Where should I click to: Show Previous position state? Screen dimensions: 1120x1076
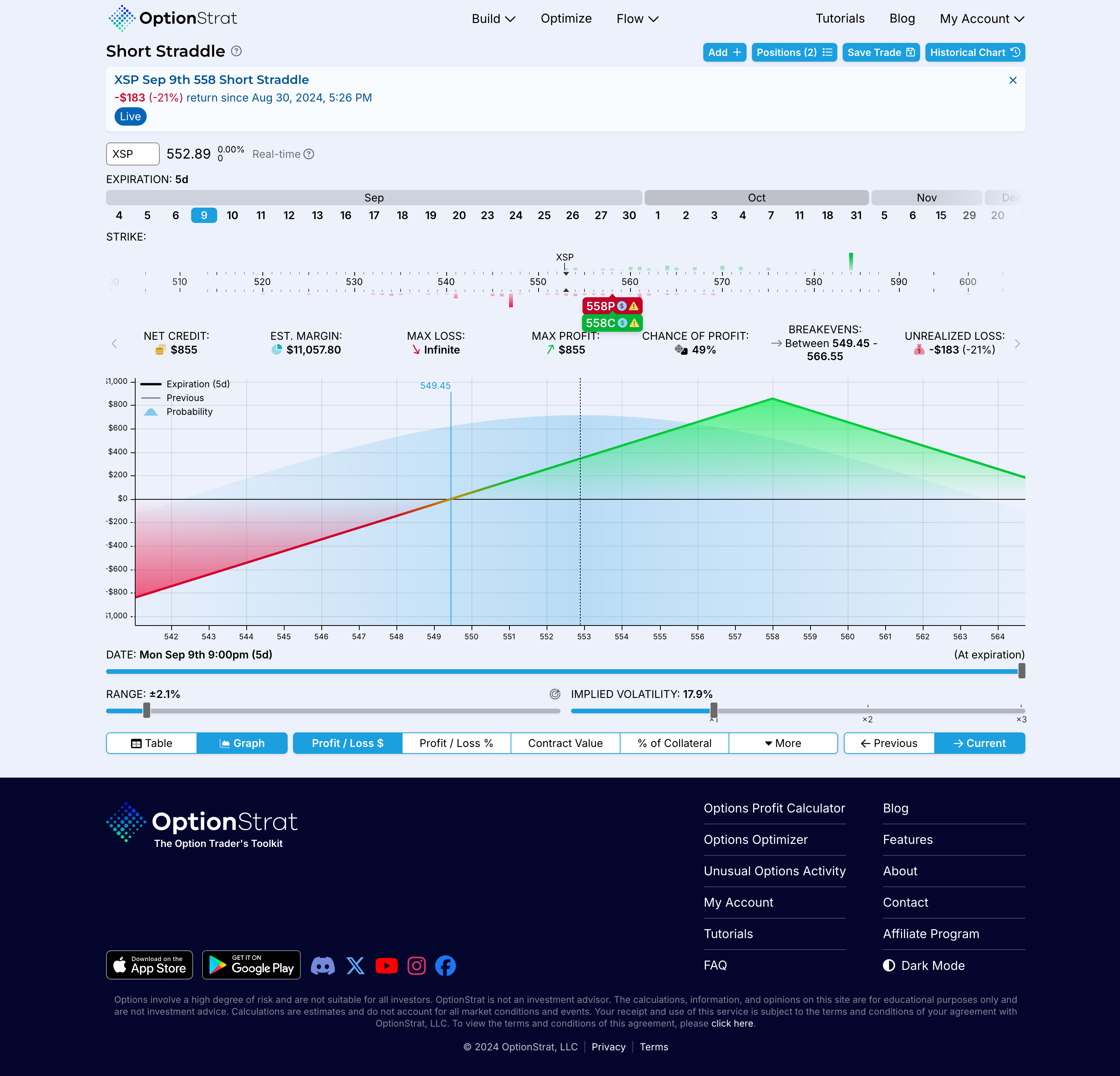click(889, 743)
